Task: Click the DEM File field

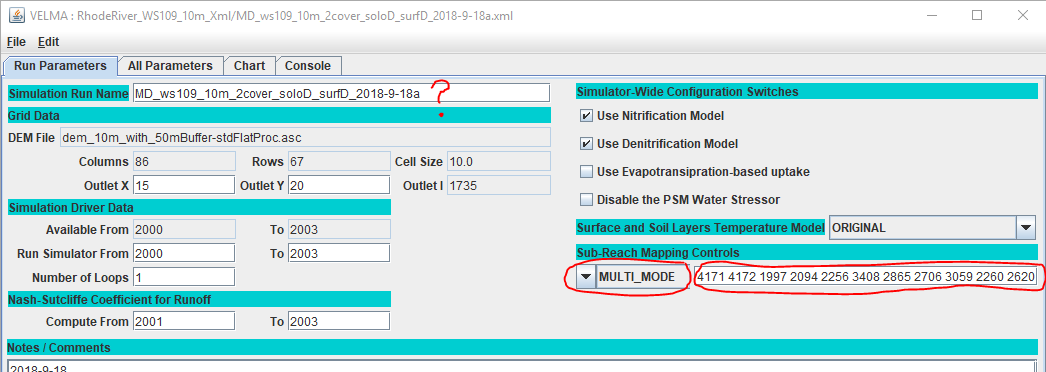Action: tap(305, 137)
